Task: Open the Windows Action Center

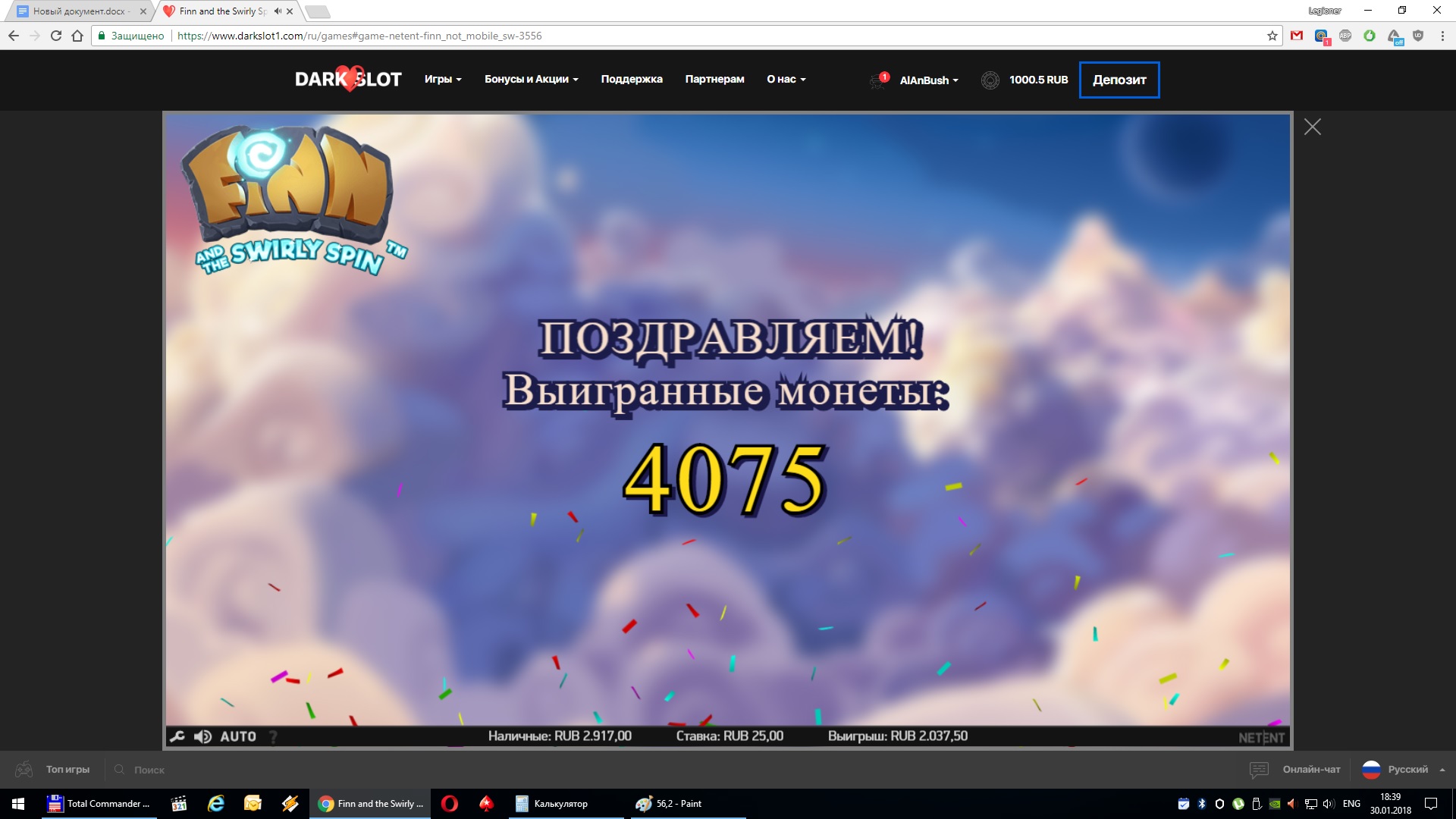Action: (x=1431, y=804)
